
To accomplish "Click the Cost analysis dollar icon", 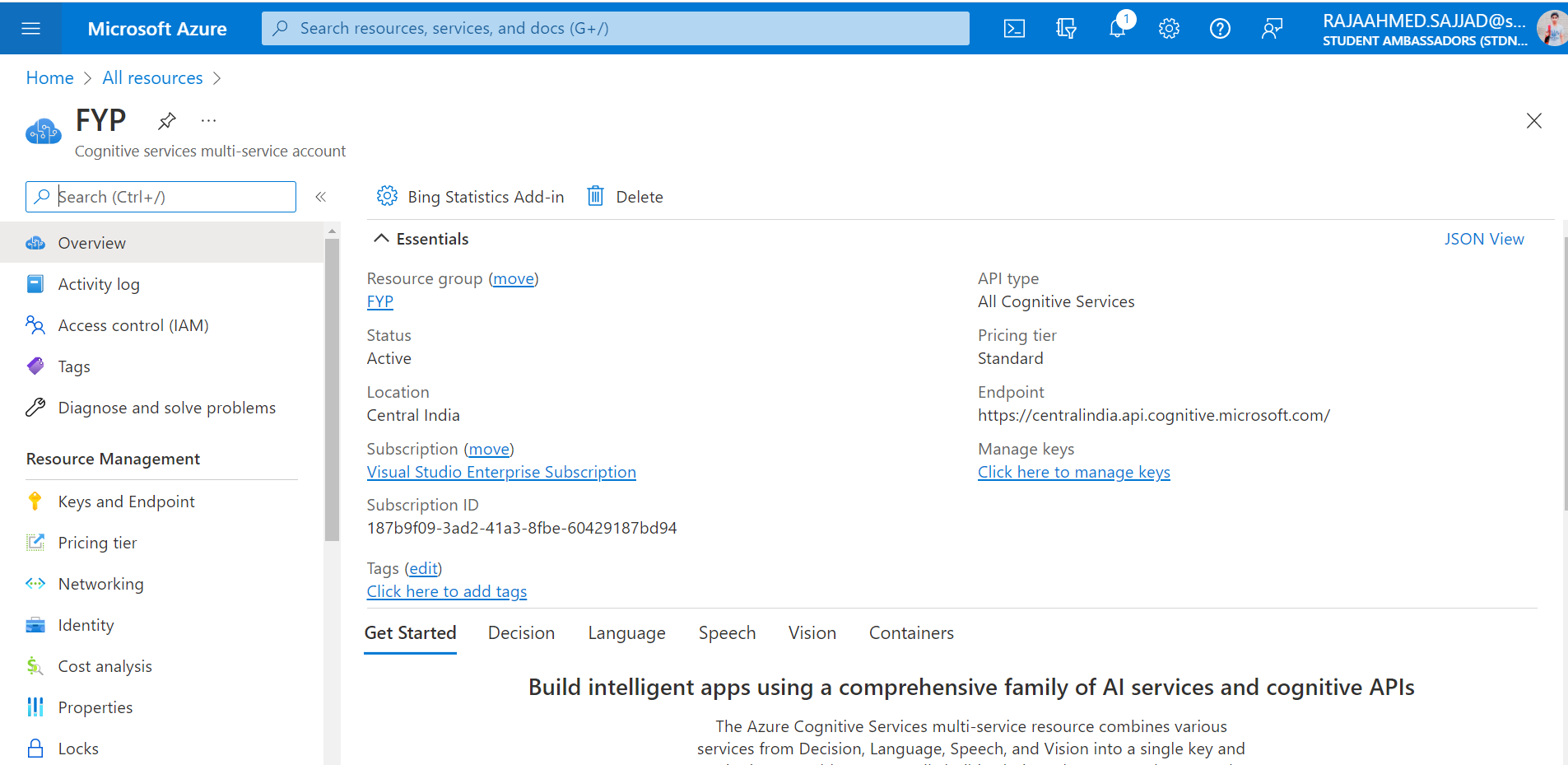I will (35, 666).
